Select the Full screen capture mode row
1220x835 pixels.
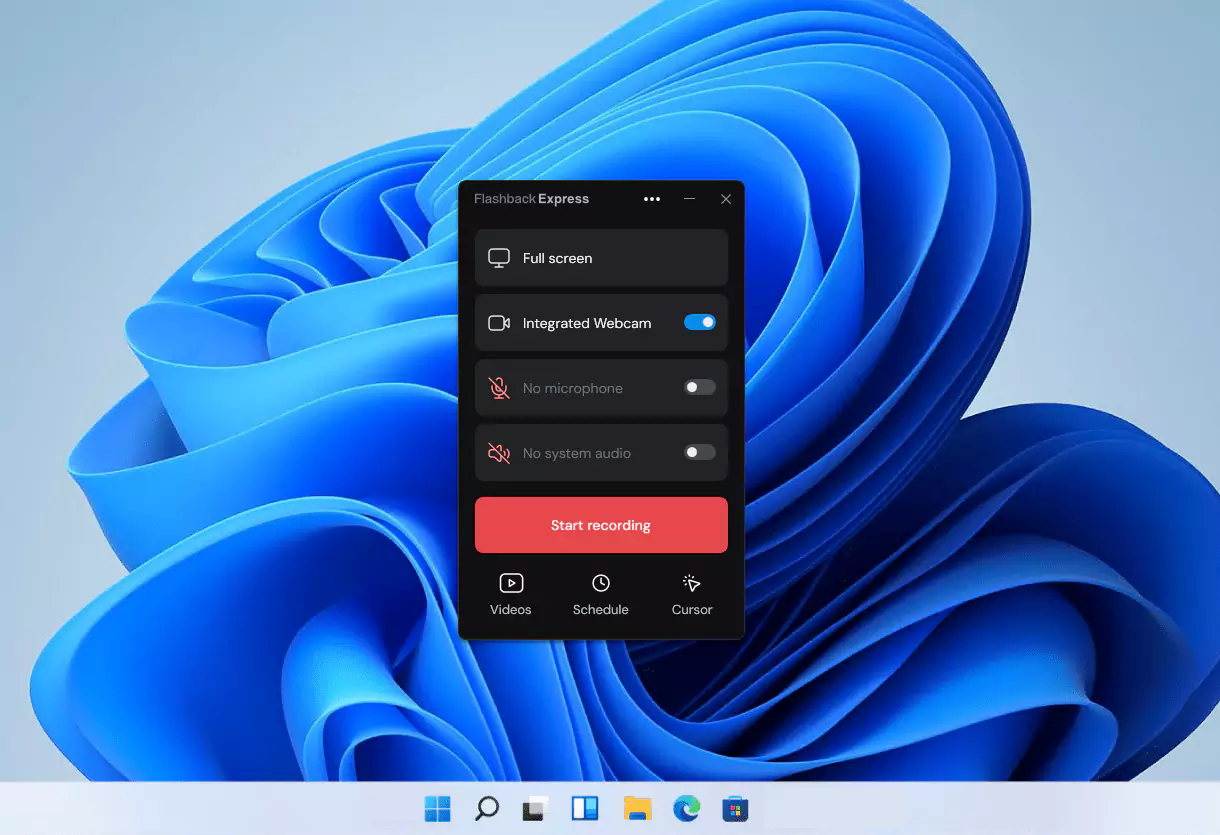(x=601, y=258)
